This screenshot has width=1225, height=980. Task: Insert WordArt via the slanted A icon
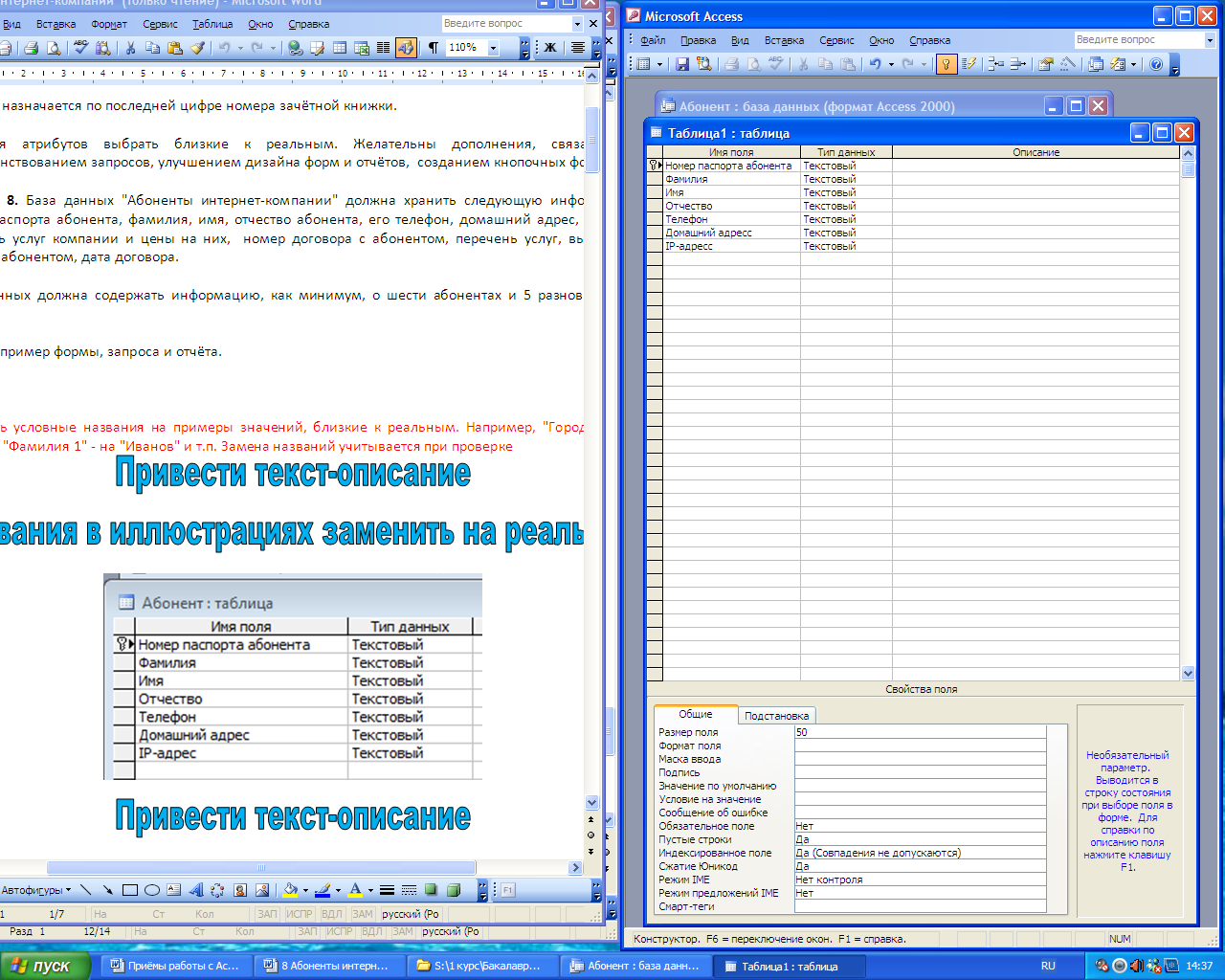click(x=196, y=890)
